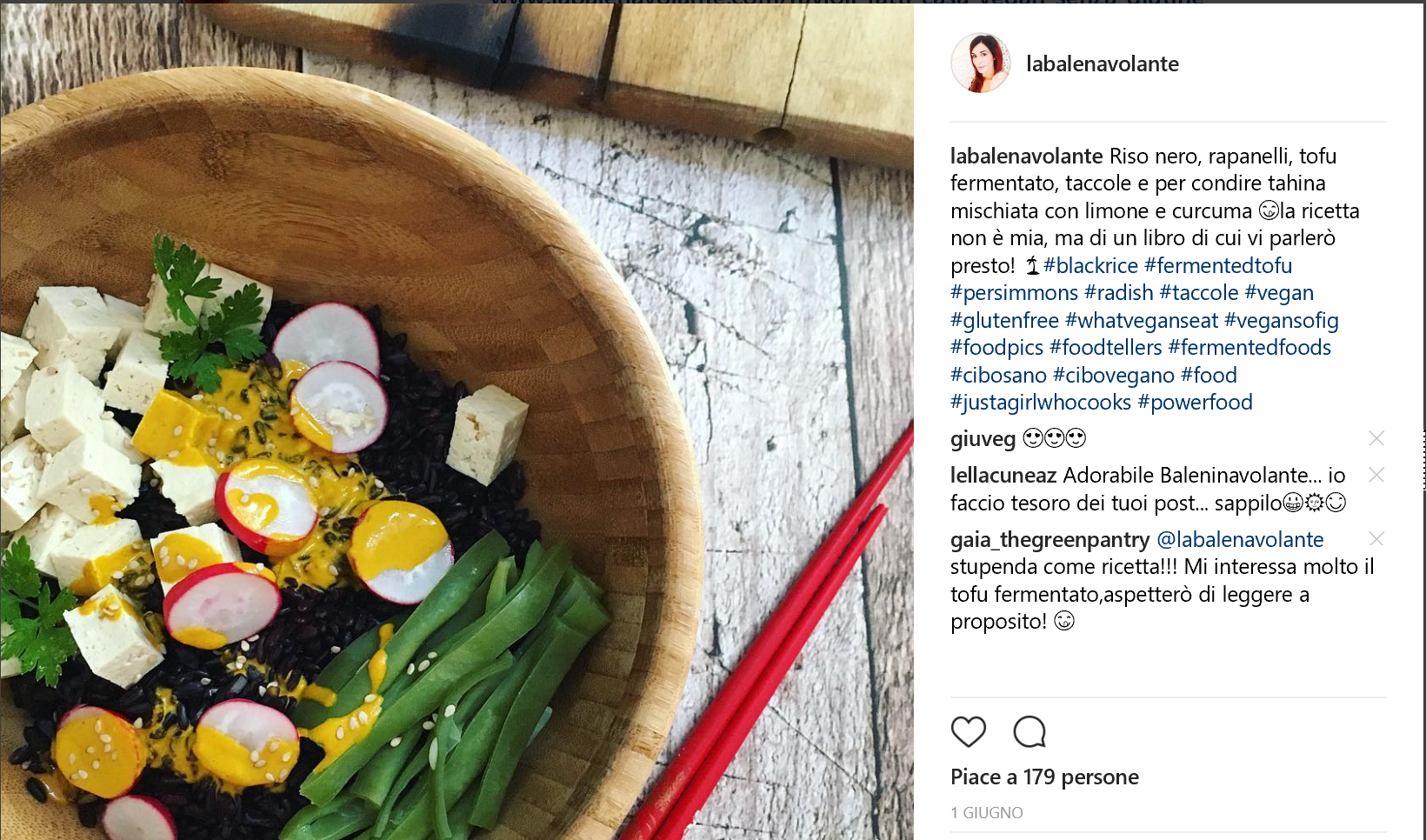
Task: Delete gaia_thegreenpantry's comment with the X
Action: point(1376,539)
